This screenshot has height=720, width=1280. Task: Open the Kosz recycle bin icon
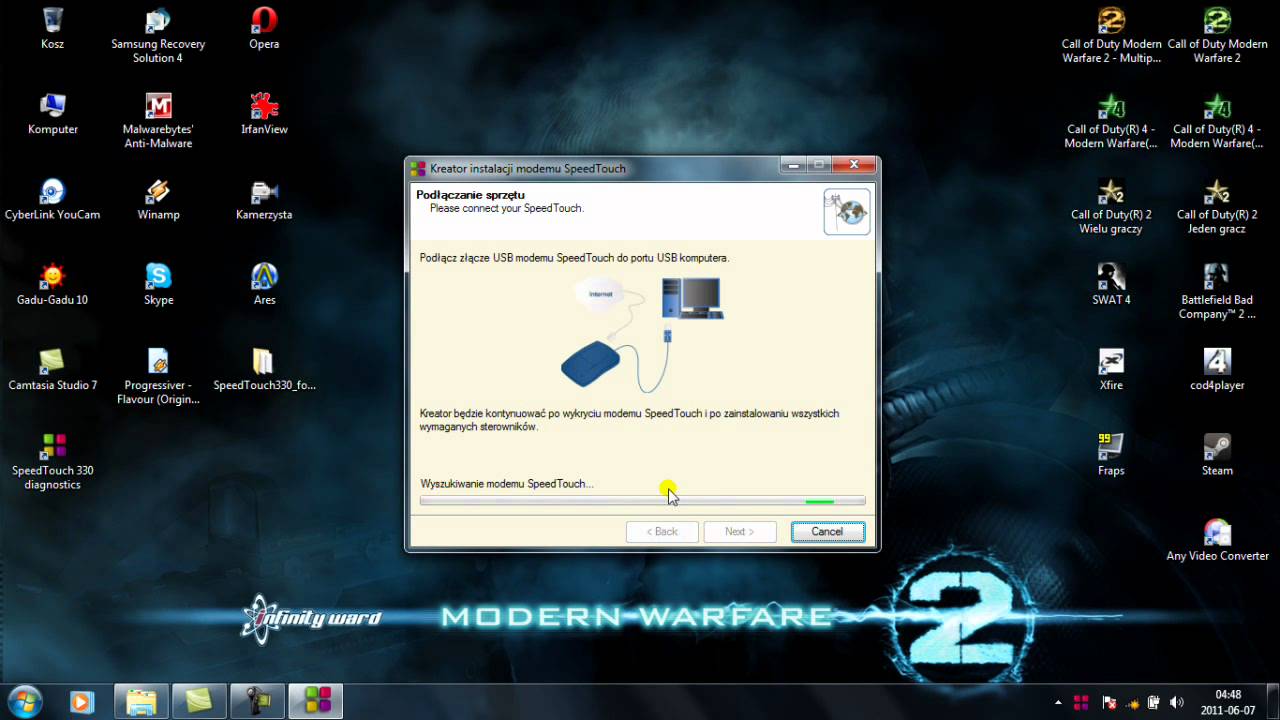click(53, 28)
